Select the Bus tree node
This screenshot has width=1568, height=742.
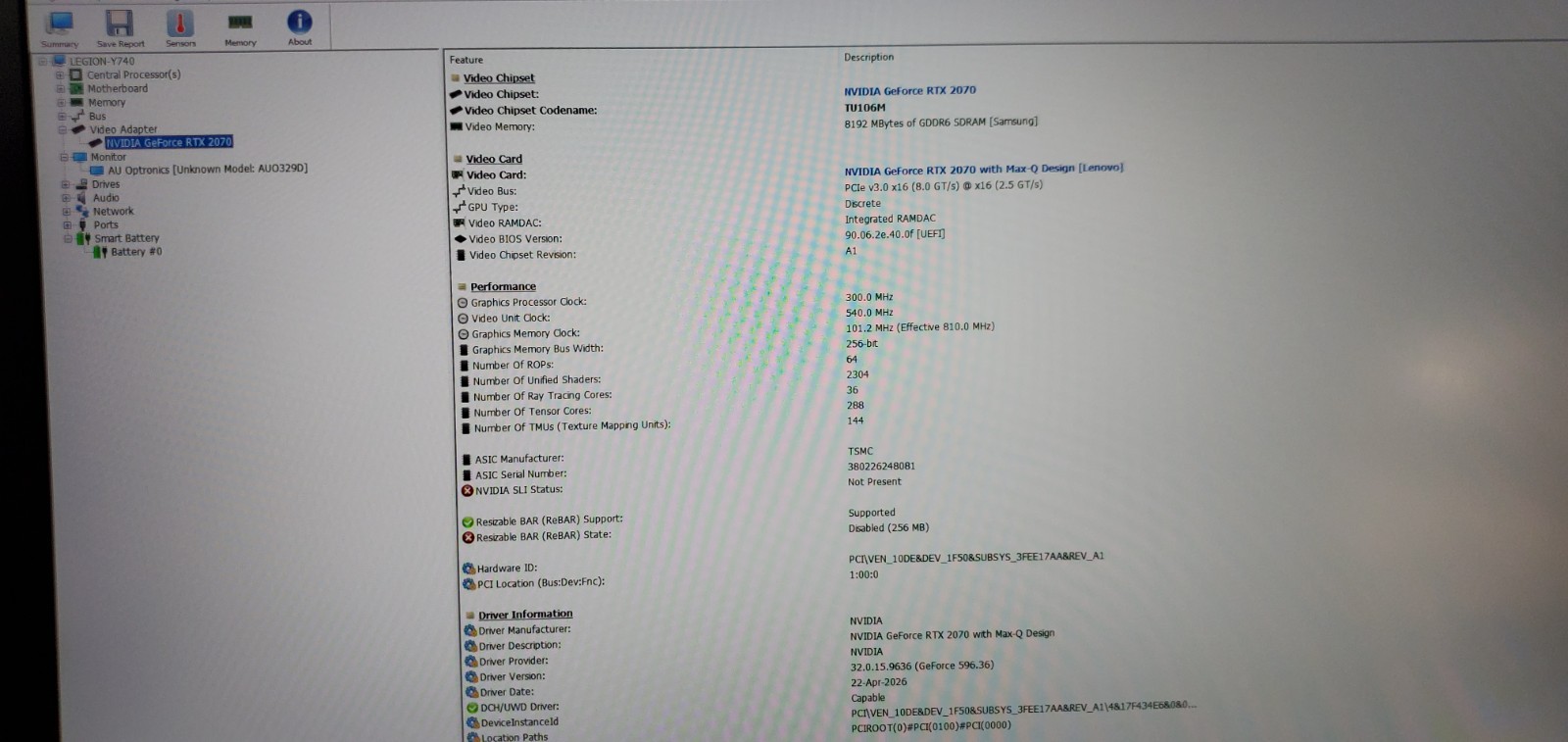point(97,116)
